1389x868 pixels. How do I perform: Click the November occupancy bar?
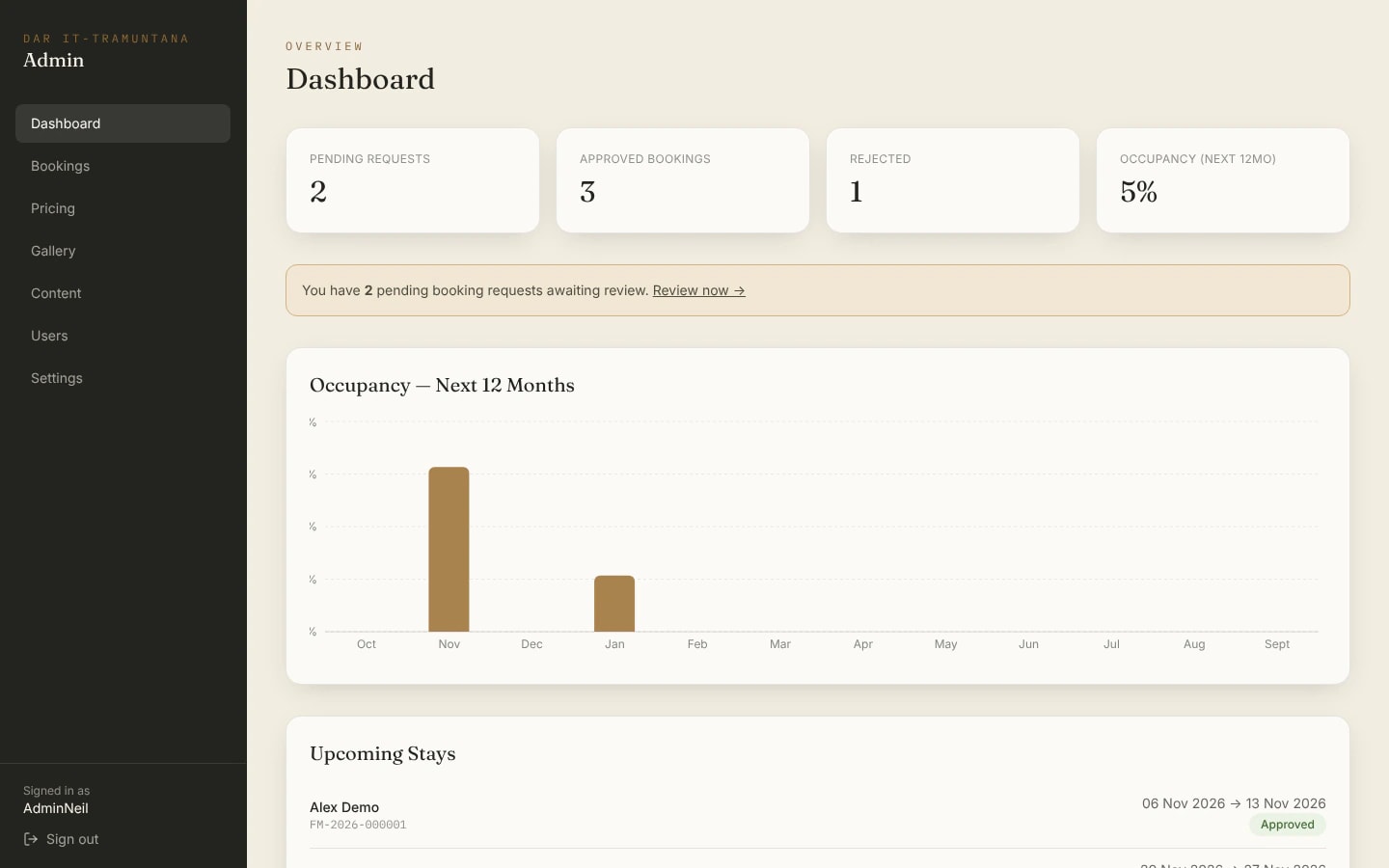449,549
